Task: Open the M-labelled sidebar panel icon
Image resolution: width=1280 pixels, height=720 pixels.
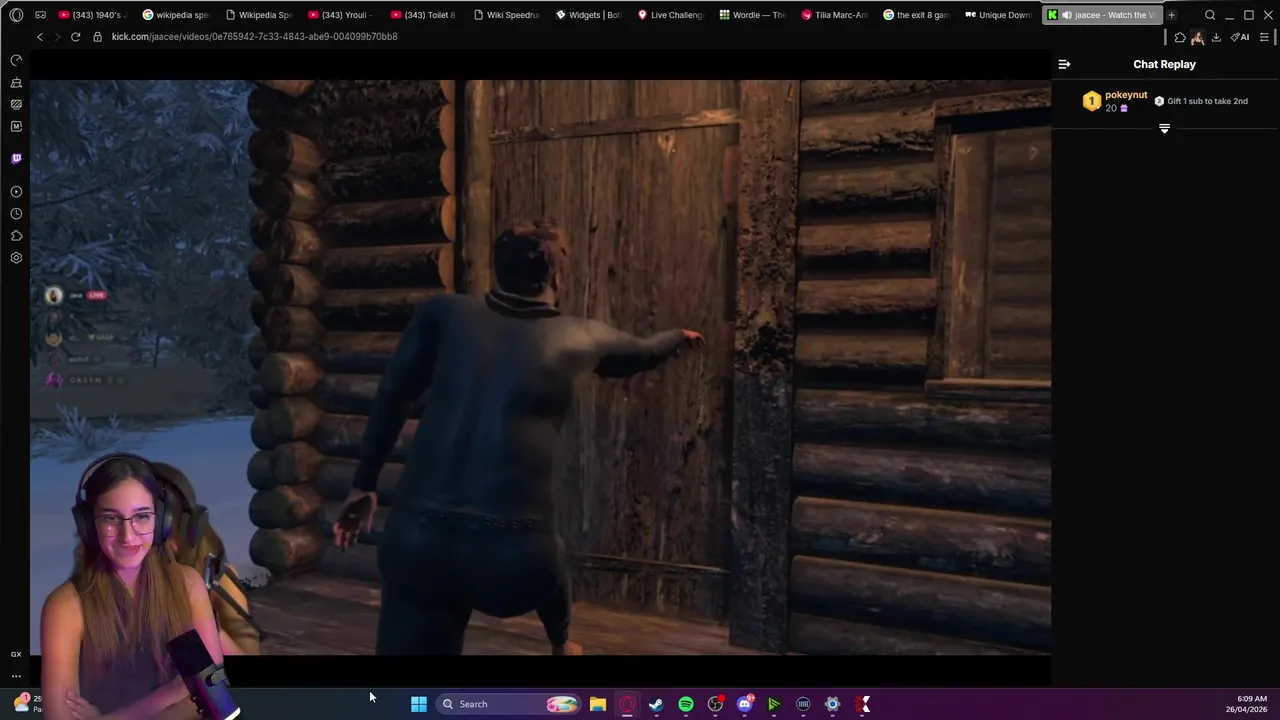Action: click(x=16, y=126)
